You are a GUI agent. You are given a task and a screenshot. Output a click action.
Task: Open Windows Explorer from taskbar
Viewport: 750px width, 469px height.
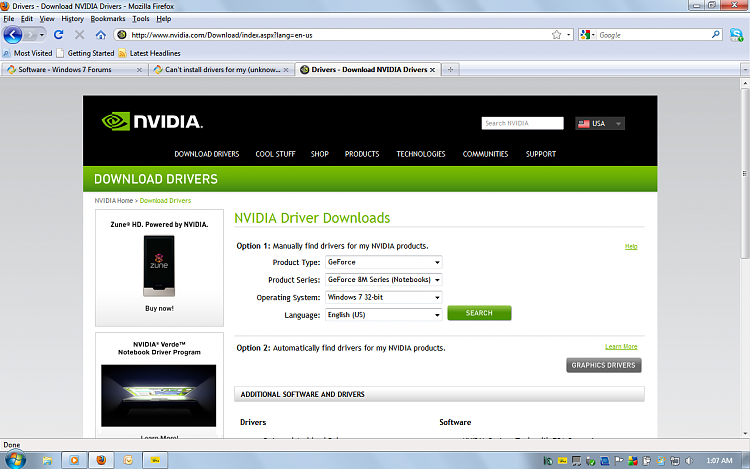(47, 460)
